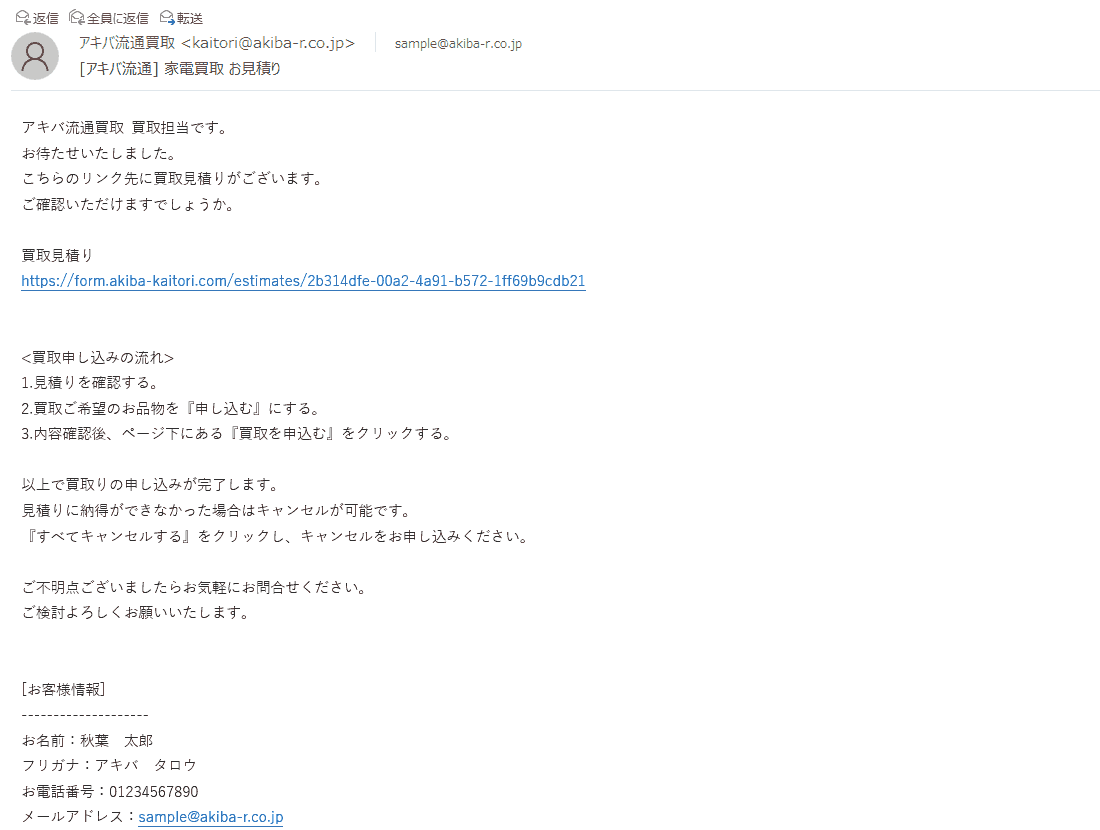Open the form.akiba-kaitori.com estimate link
This screenshot has width=1100, height=830.
click(x=303, y=281)
